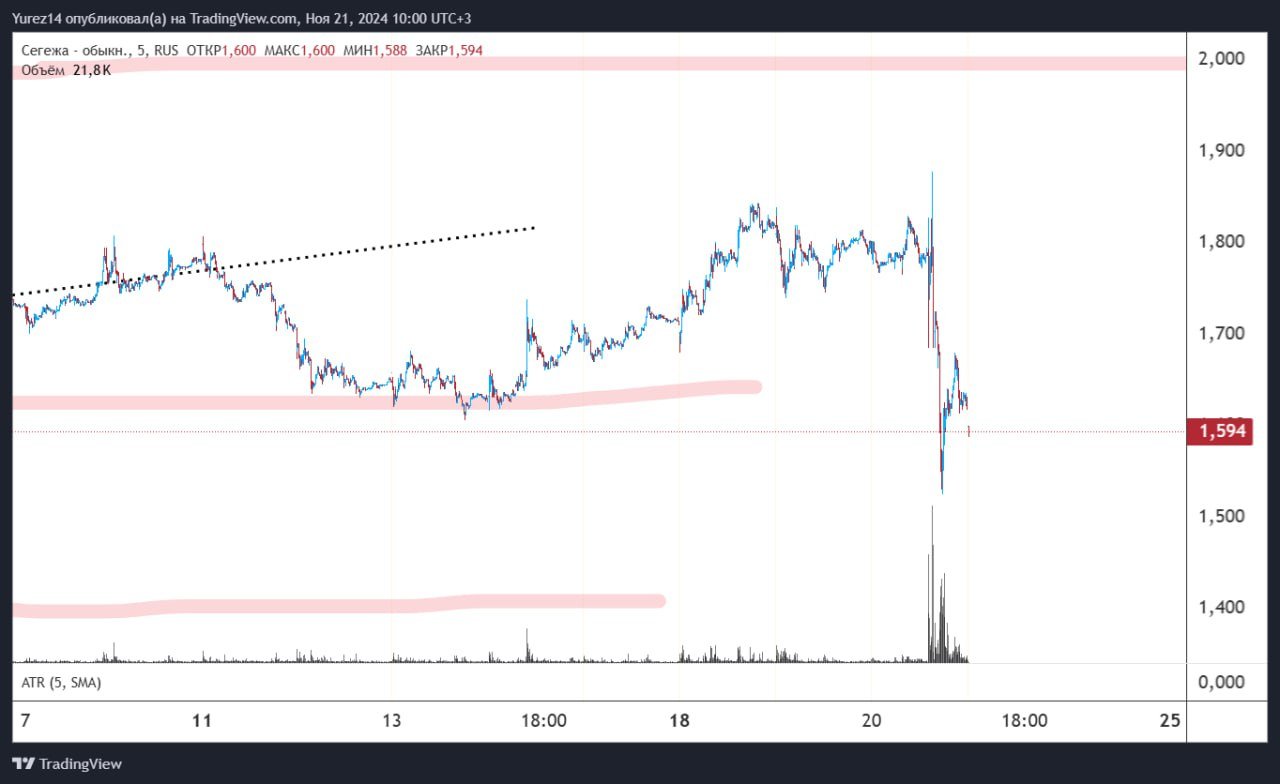
Task: Click the date label 7 on time axis
Action: [x=26, y=720]
